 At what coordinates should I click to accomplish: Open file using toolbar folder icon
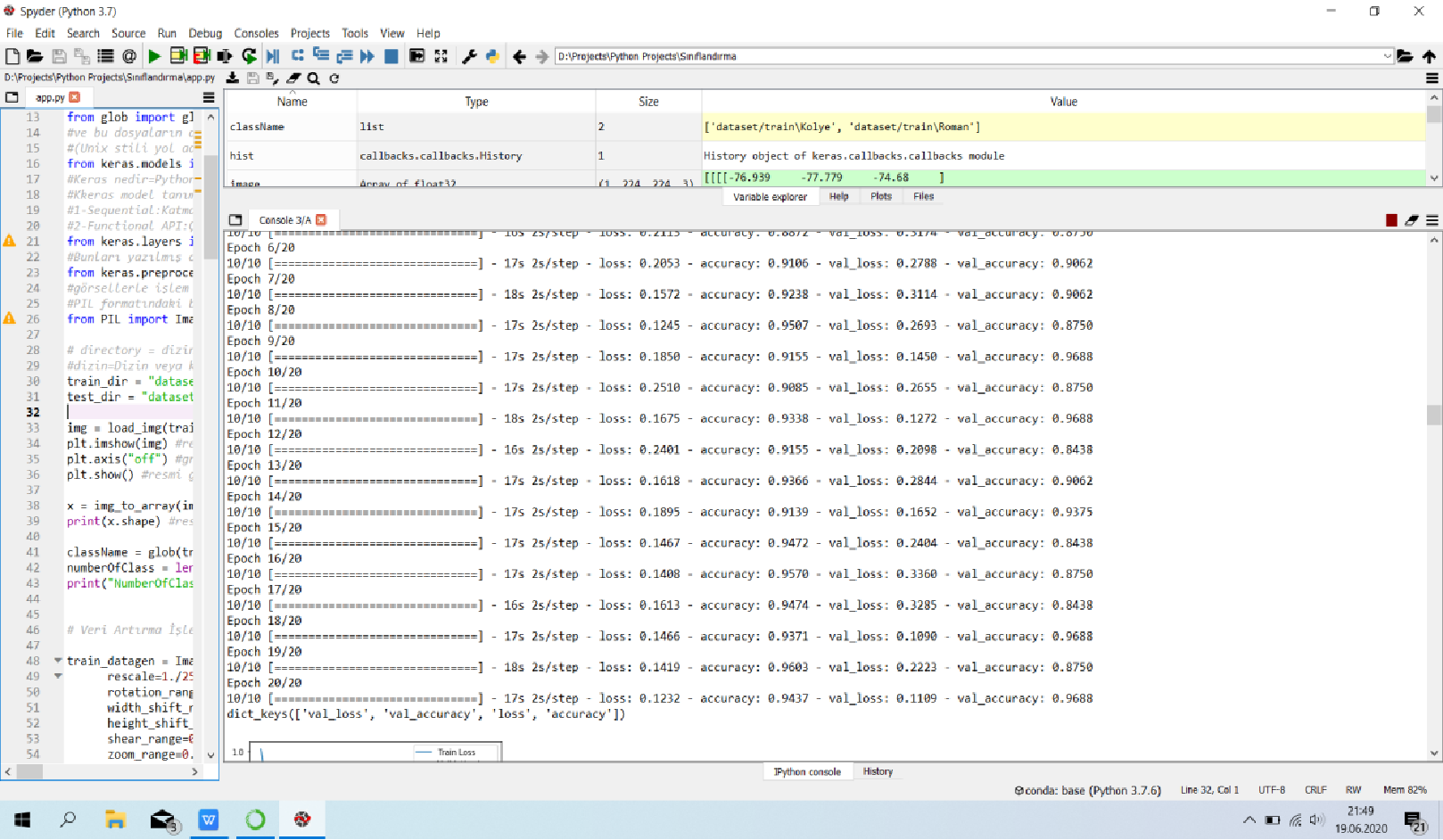(35, 56)
